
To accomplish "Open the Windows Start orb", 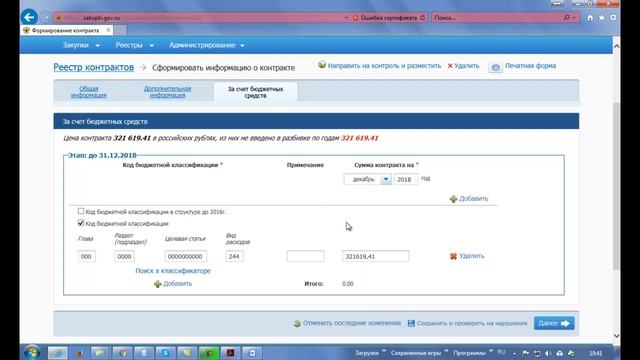I will [32, 353].
